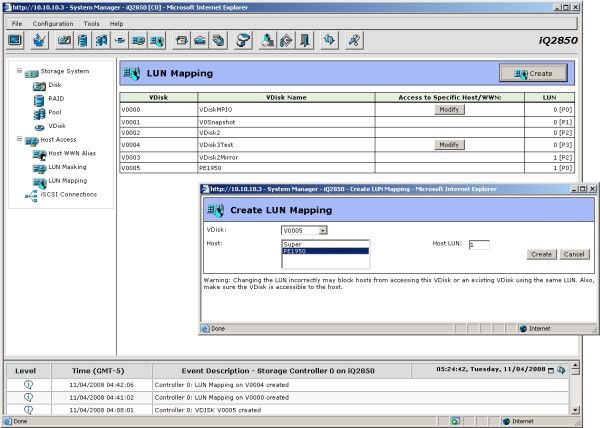Open LUN Masking in the tree
The width and height of the screenshot is (600, 428).
[67, 167]
